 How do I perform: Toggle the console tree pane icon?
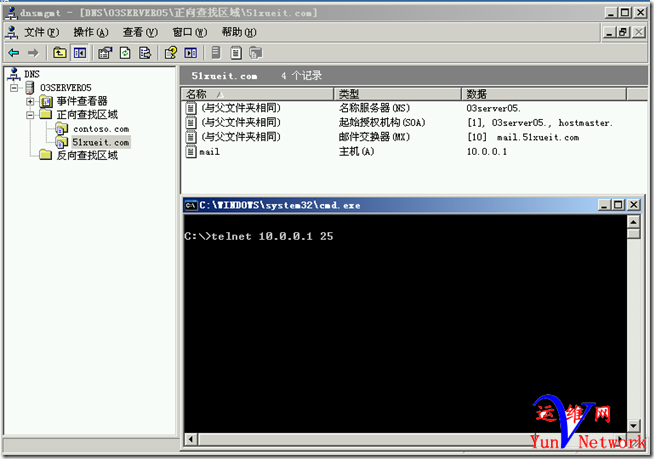pyautogui.click(x=80, y=53)
